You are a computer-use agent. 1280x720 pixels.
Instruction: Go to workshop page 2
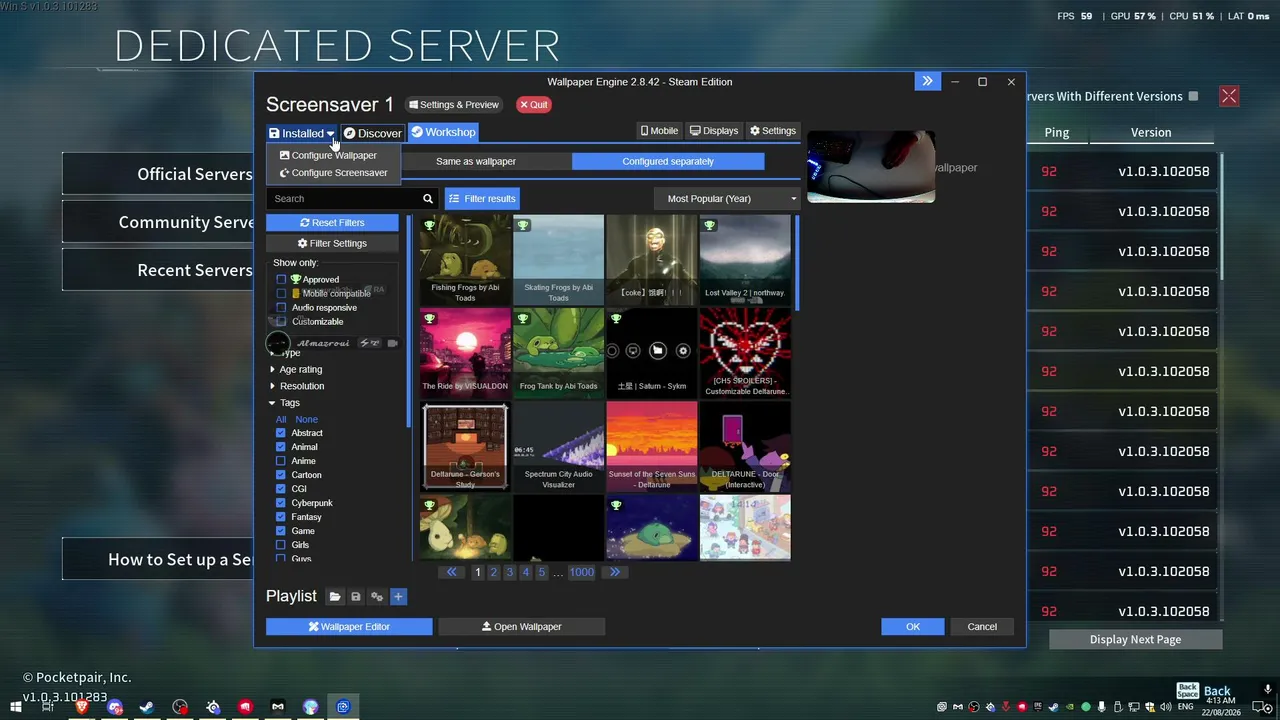point(493,572)
